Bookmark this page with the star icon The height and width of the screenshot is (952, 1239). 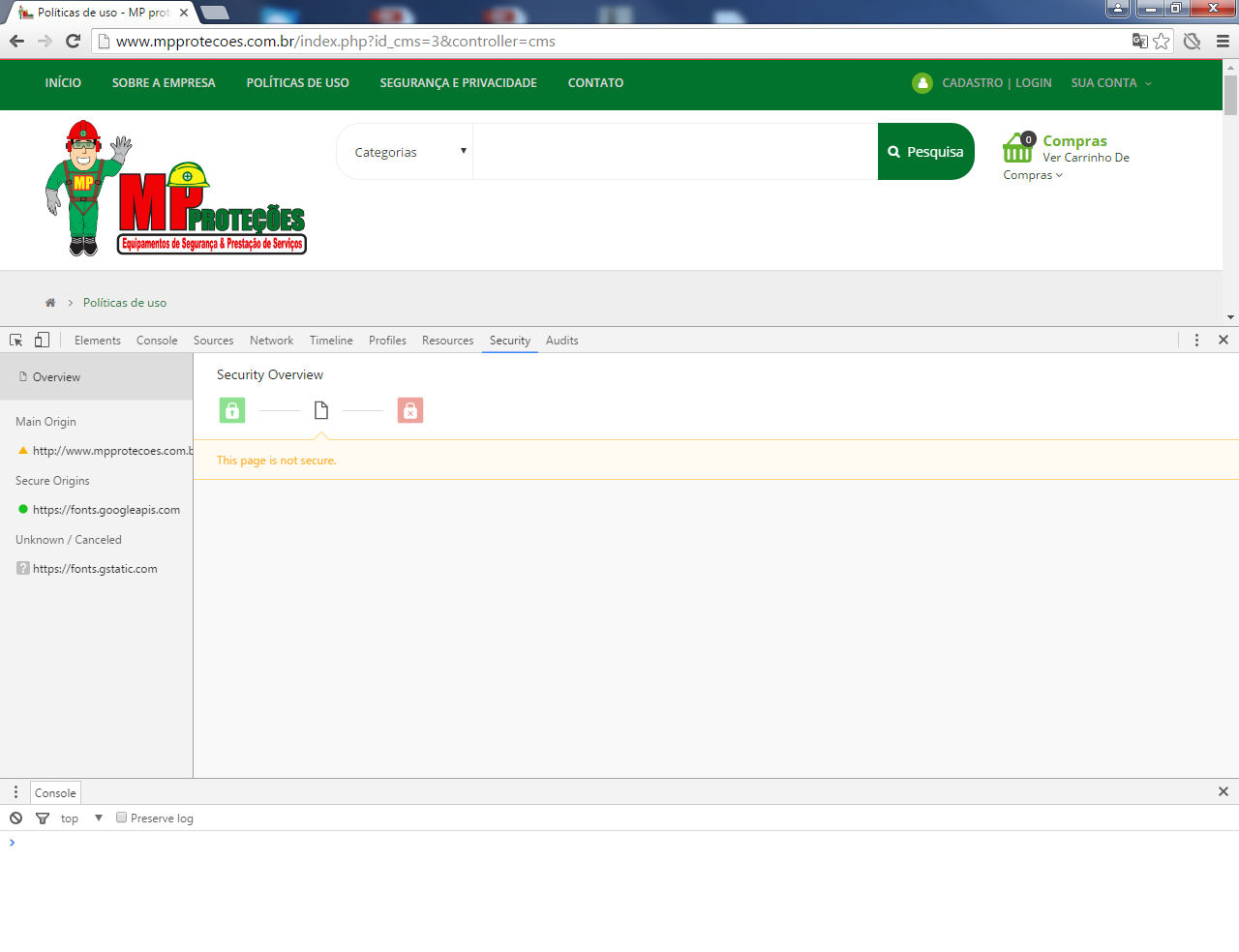tap(1162, 41)
